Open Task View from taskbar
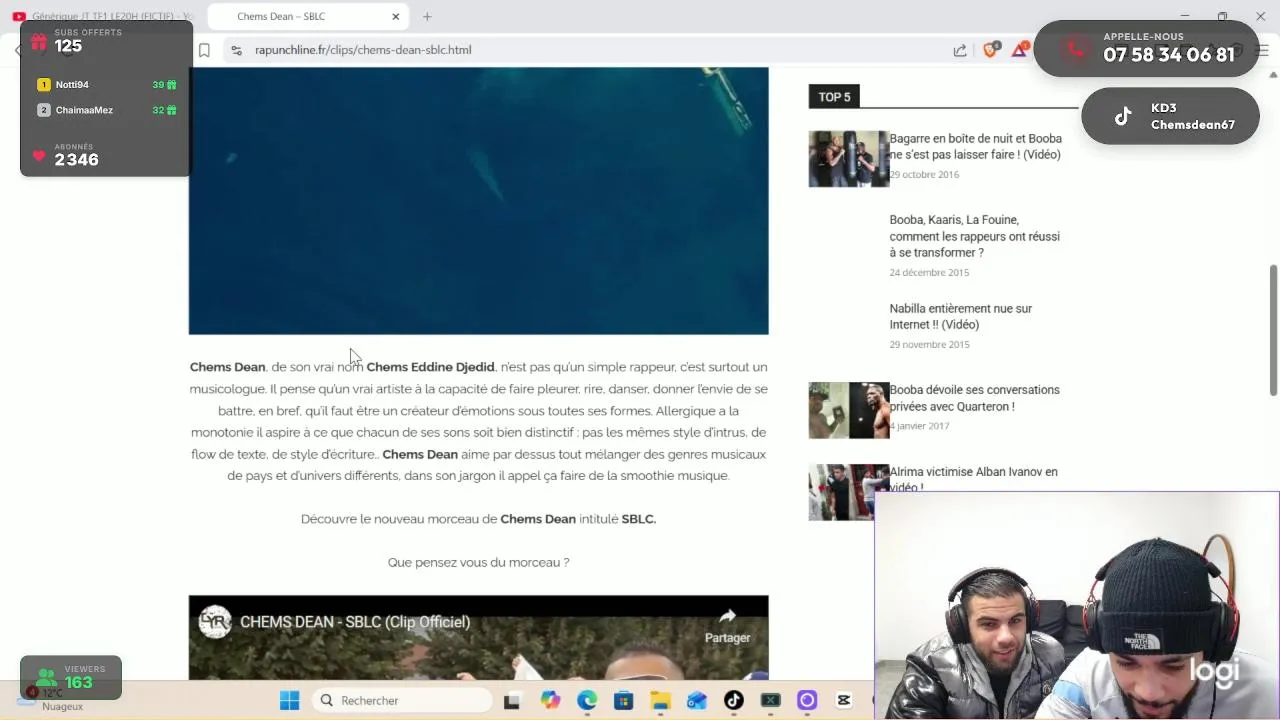The height and width of the screenshot is (720, 1280). coord(512,701)
